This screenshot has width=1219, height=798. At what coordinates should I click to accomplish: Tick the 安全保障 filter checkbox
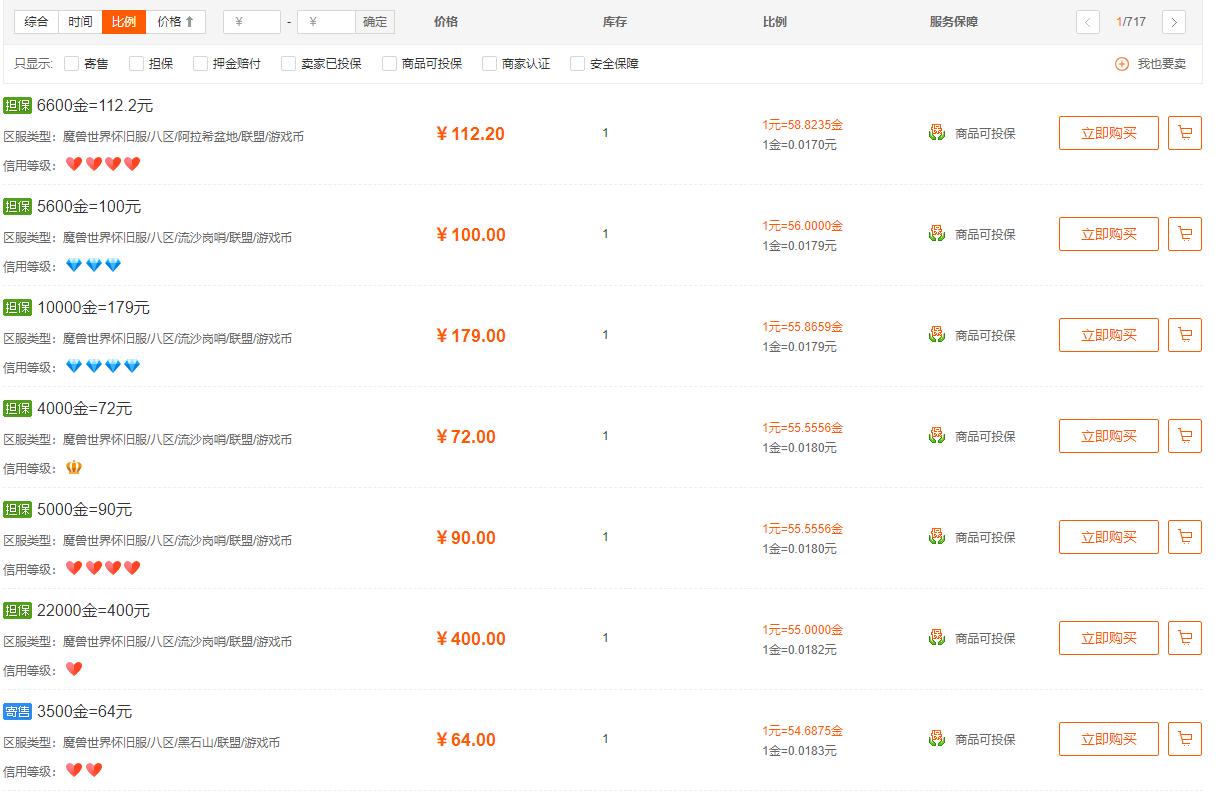[578, 64]
